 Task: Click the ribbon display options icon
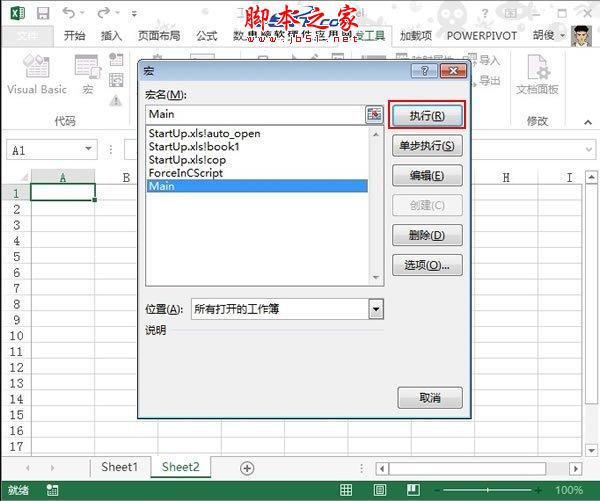[x=510, y=13]
